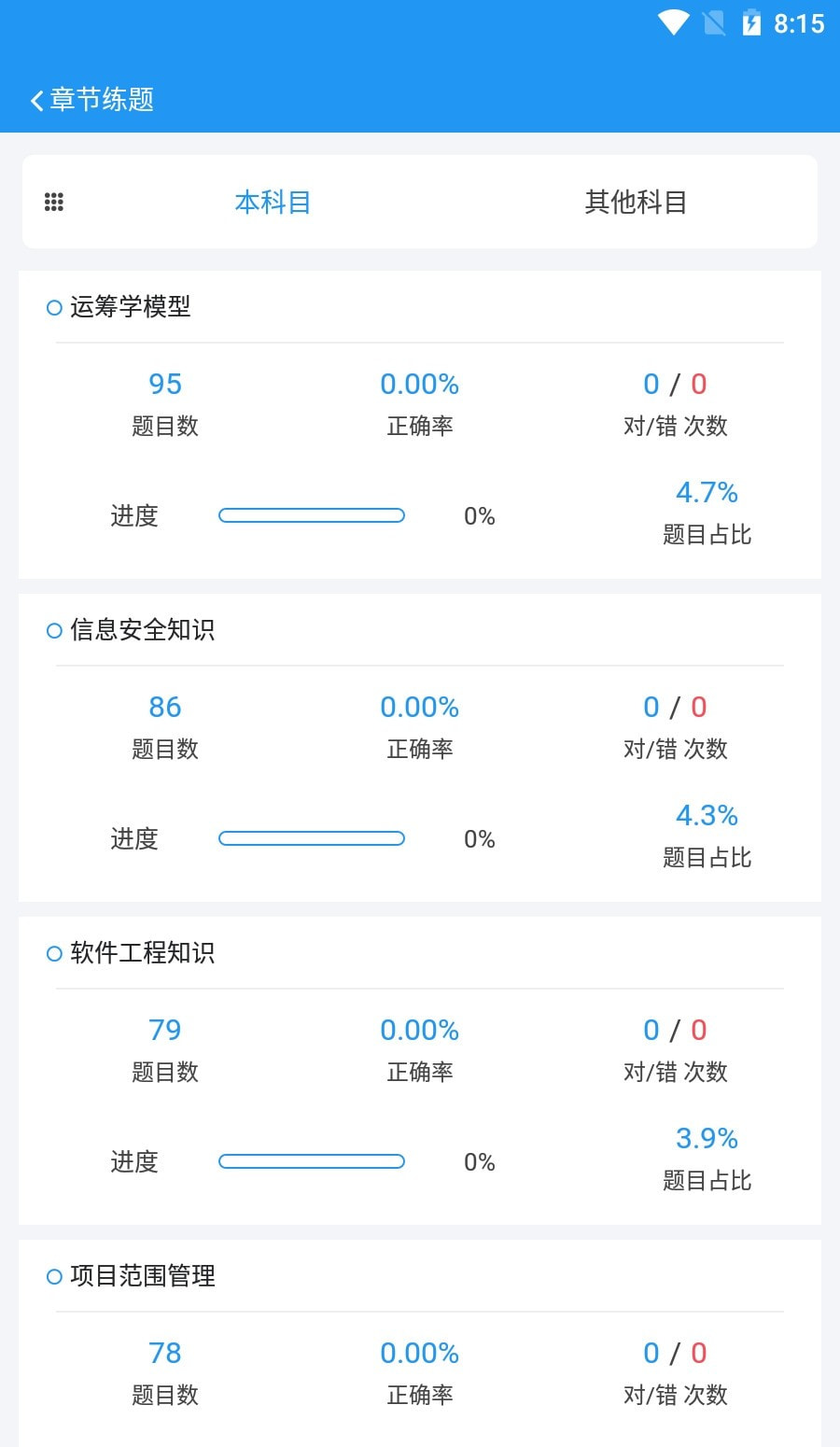Viewport: 840px width, 1447px height.
Task: Select the circle icon beside 信息安全知识
Action: 54,631
